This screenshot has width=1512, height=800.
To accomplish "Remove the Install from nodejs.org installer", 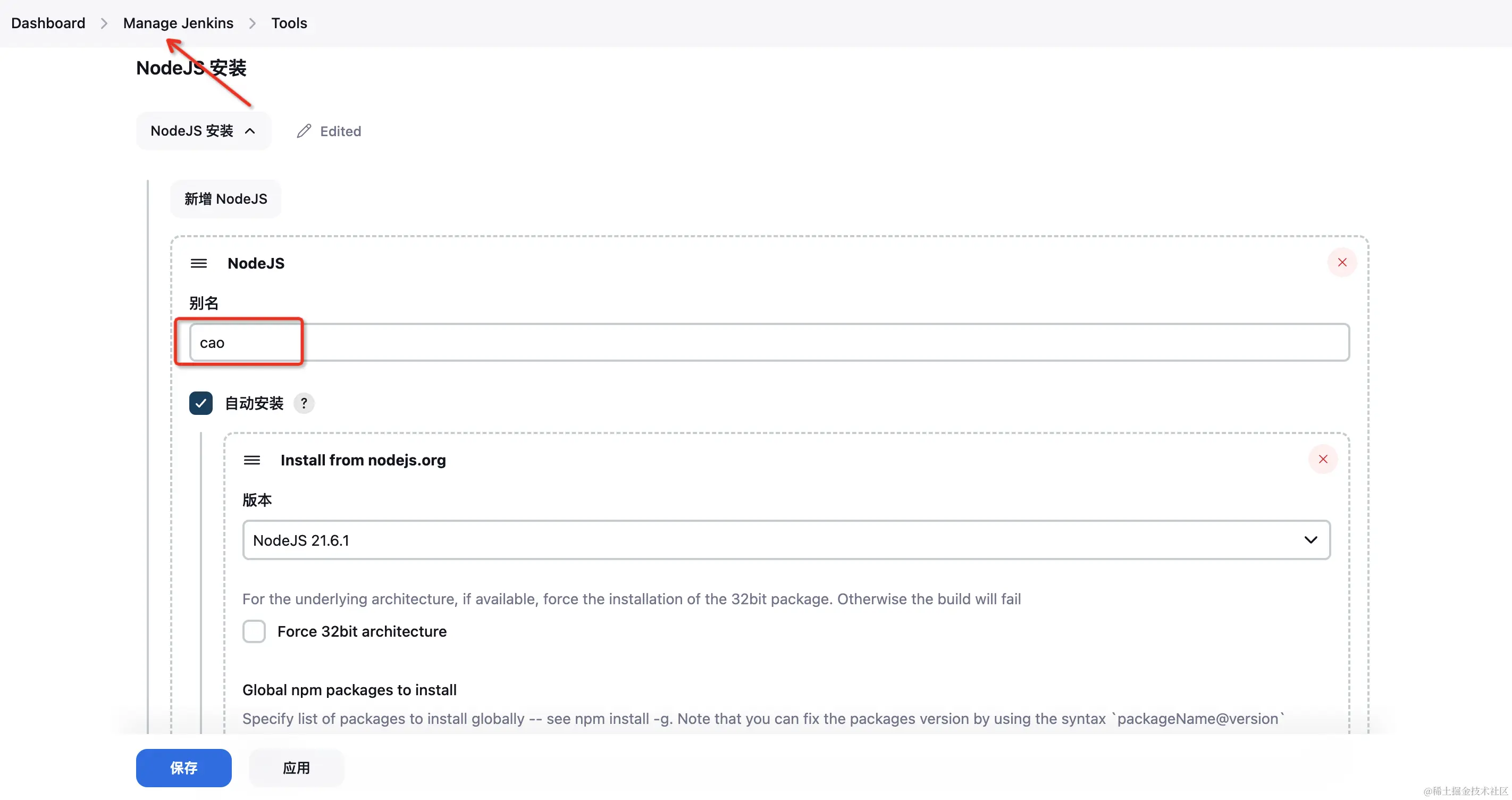I will (x=1322, y=460).
